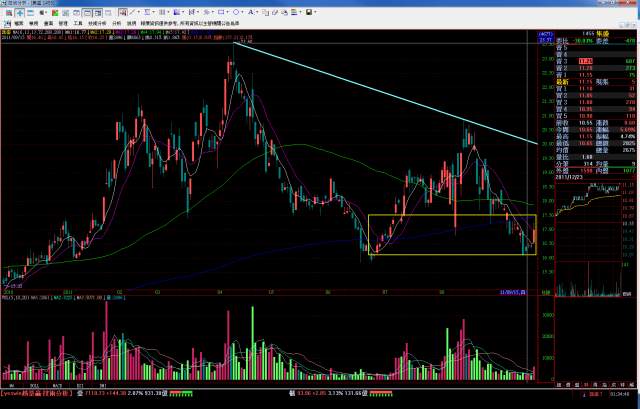Click latest price row showing 11.15 and 5
Image resolution: width=640 pixels, height=409 pixels.
coord(596,82)
